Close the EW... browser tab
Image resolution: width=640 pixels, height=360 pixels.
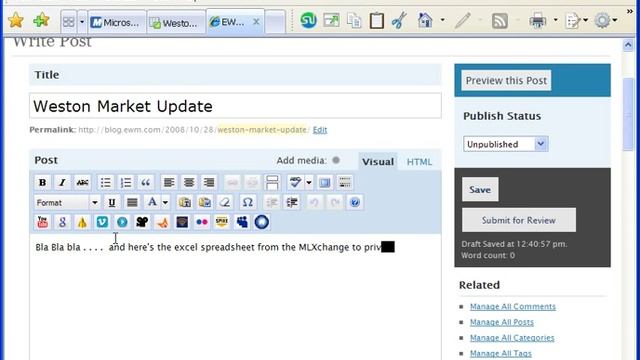click(x=256, y=22)
